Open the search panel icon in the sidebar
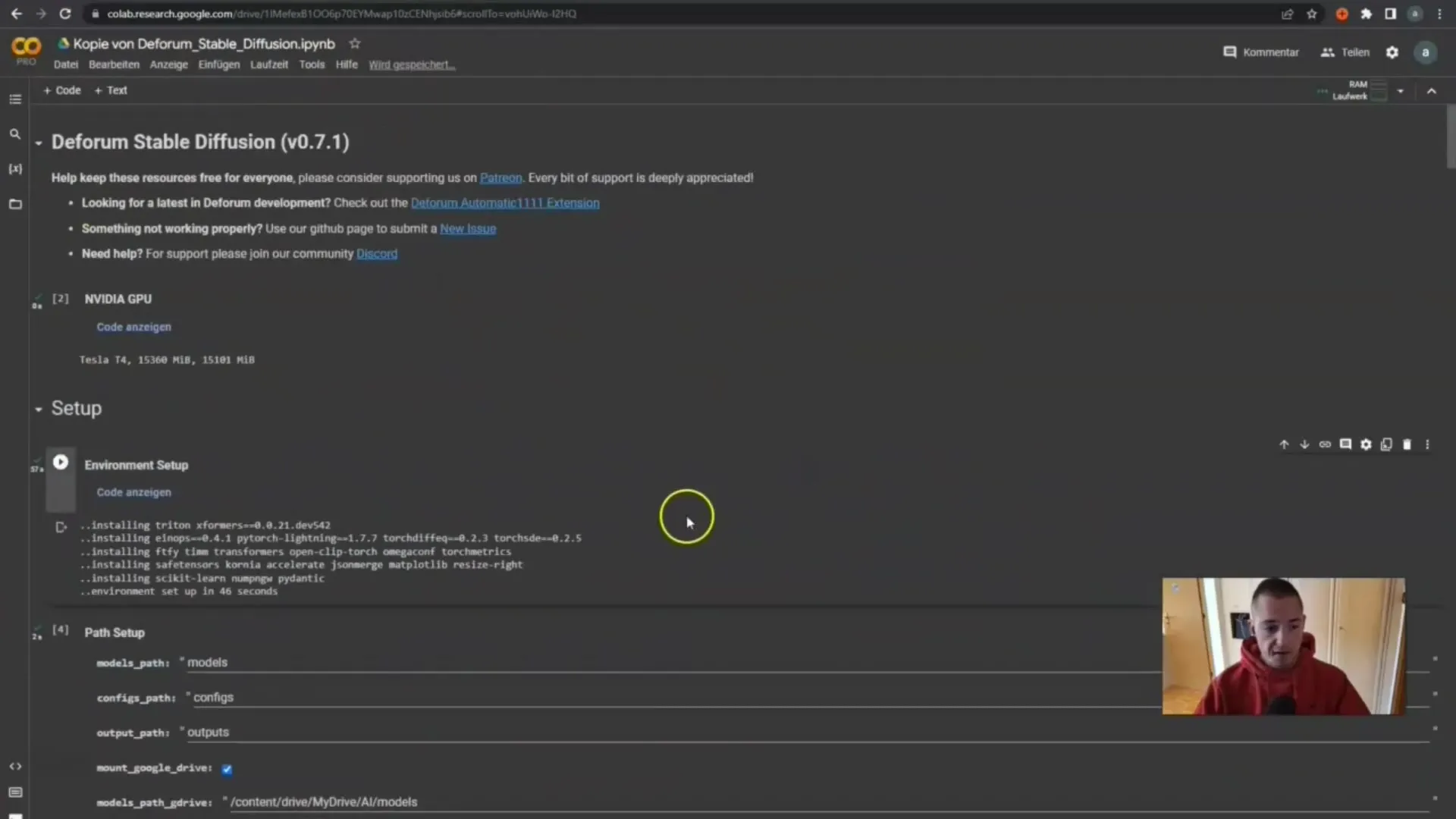This screenshot has height=819, width=1456. click(x=15, y=134)
